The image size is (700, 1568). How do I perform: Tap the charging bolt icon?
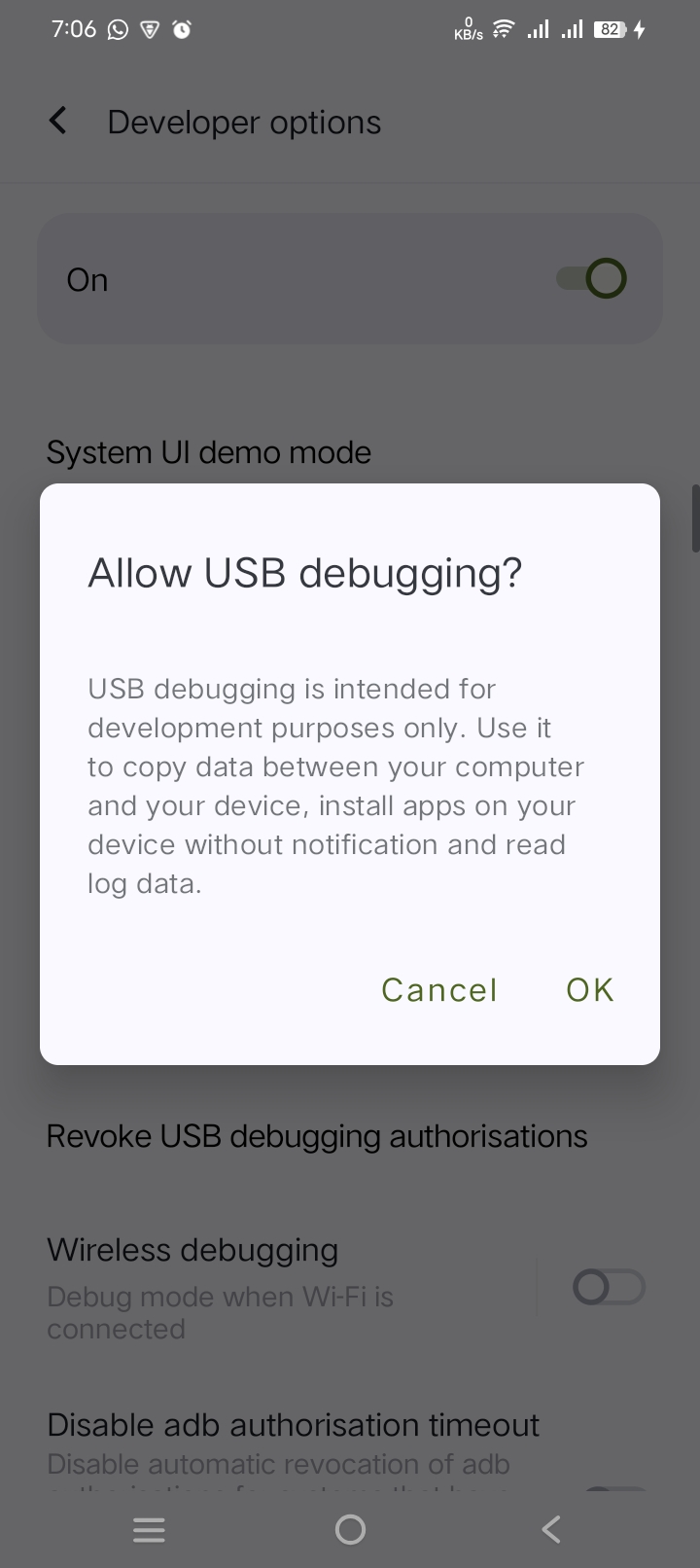(640, 29)
